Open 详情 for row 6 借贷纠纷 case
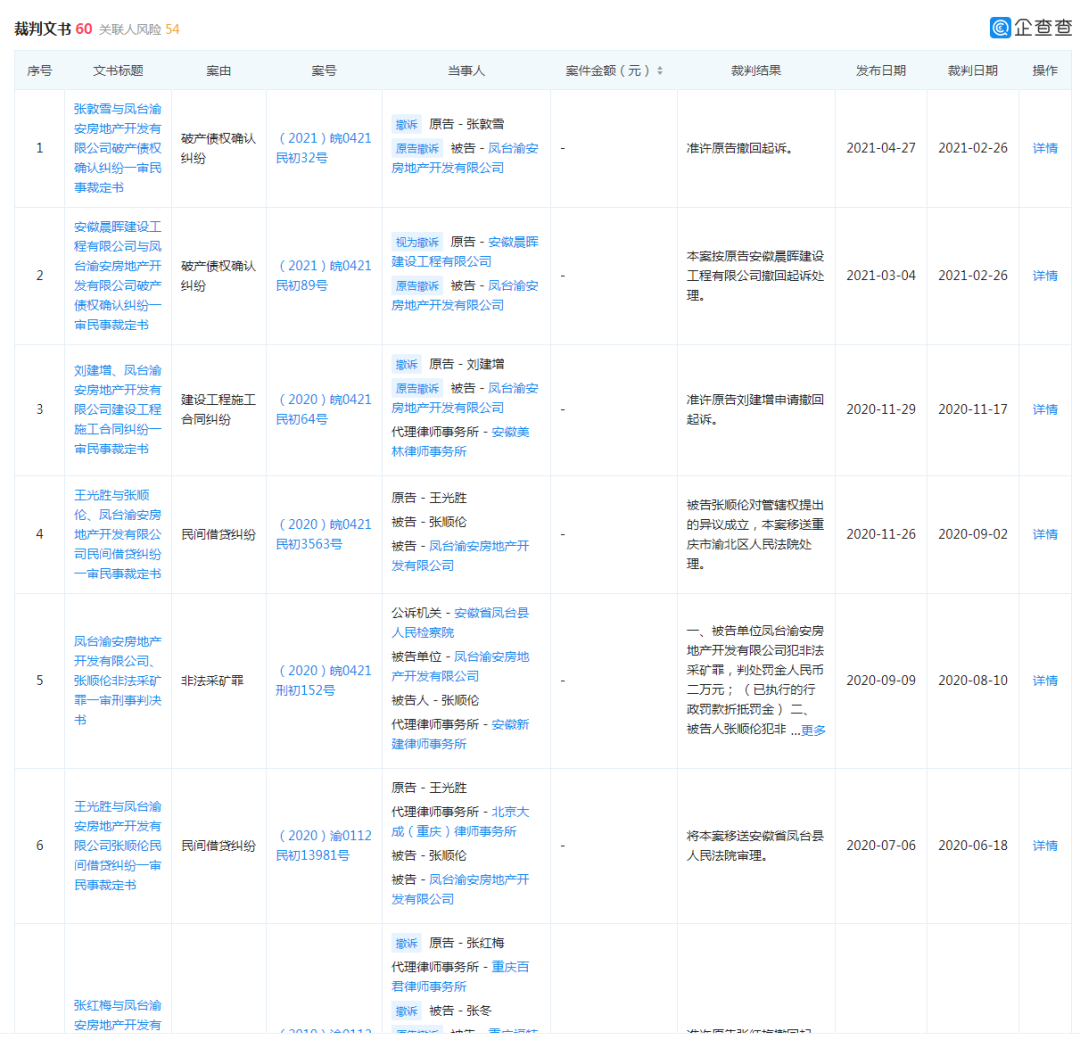The height and width of the screenshot is (1040, 1080). coord(1044,845)
